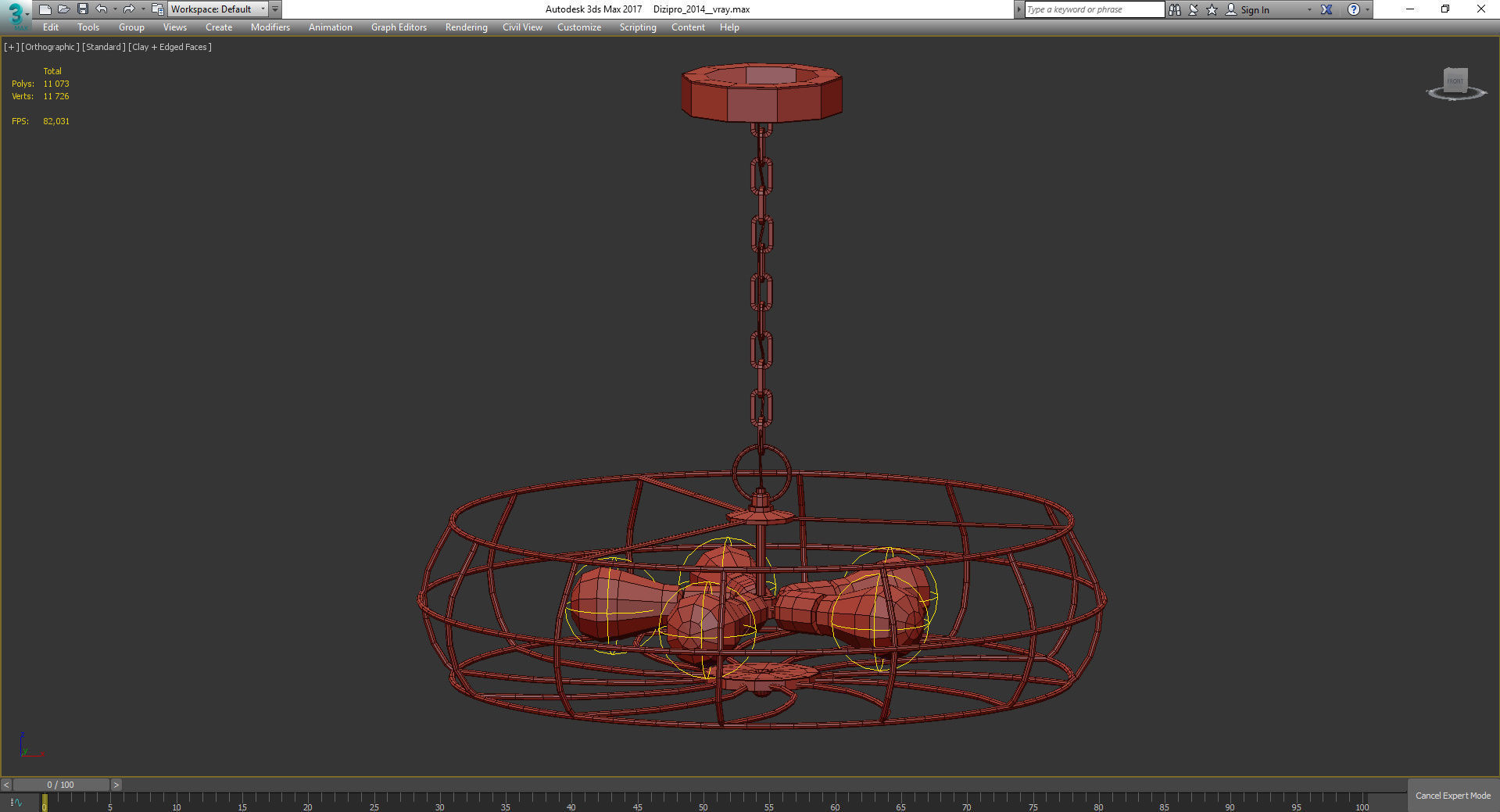Expand the redo history dropdown arrow
Screen dimensions: 1500x812
pos(143,9)
